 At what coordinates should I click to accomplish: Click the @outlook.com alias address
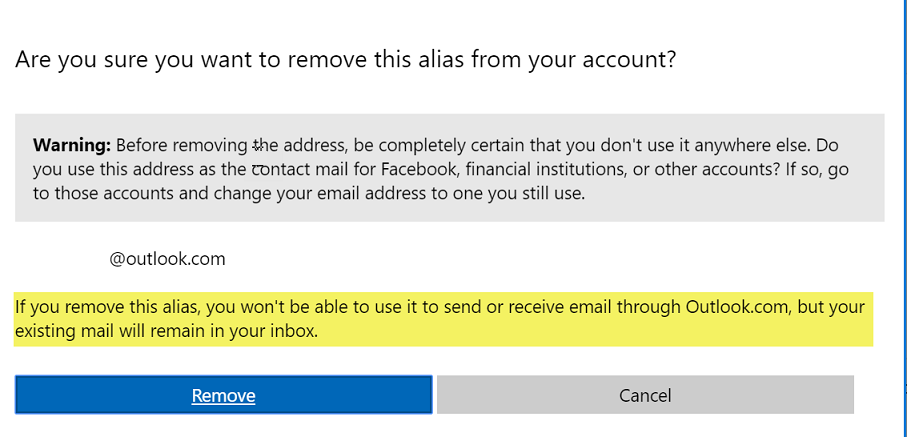click(x=167, y=259)
